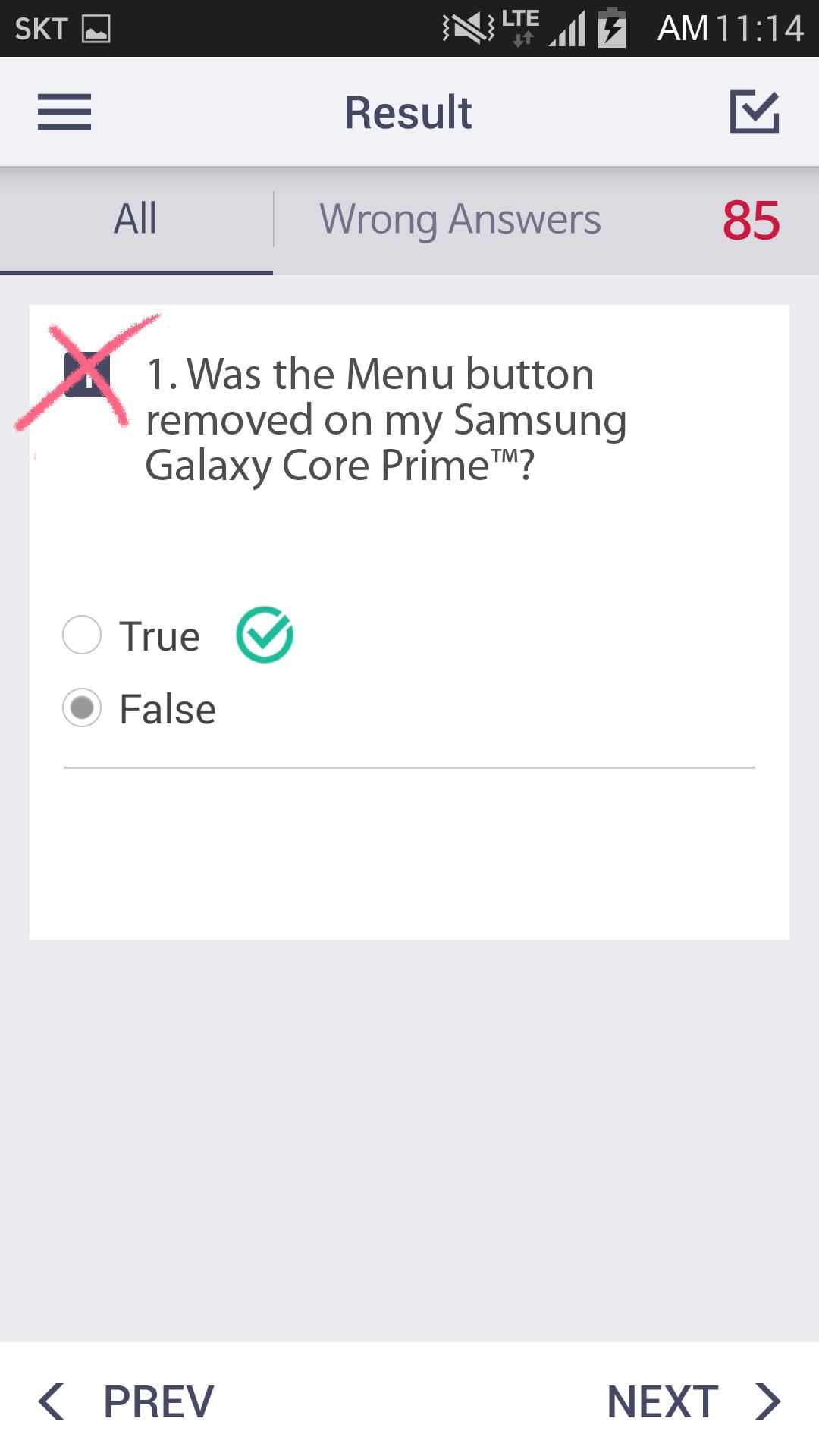The image size is (819, 1456).
Task: Go to NEXT question
Action: point(662,1401)
